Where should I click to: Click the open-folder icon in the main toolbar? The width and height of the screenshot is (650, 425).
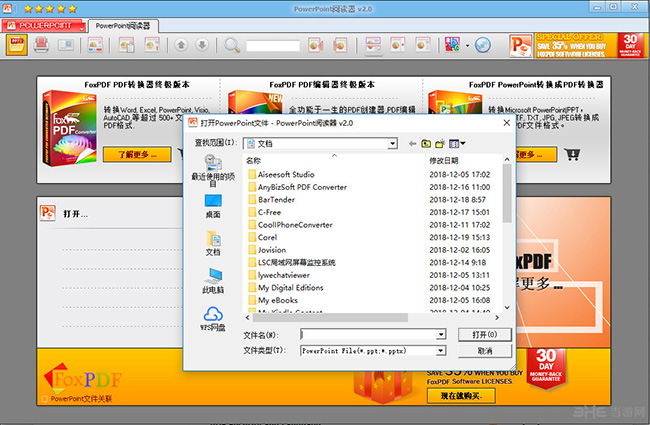(x=17, y=45)
